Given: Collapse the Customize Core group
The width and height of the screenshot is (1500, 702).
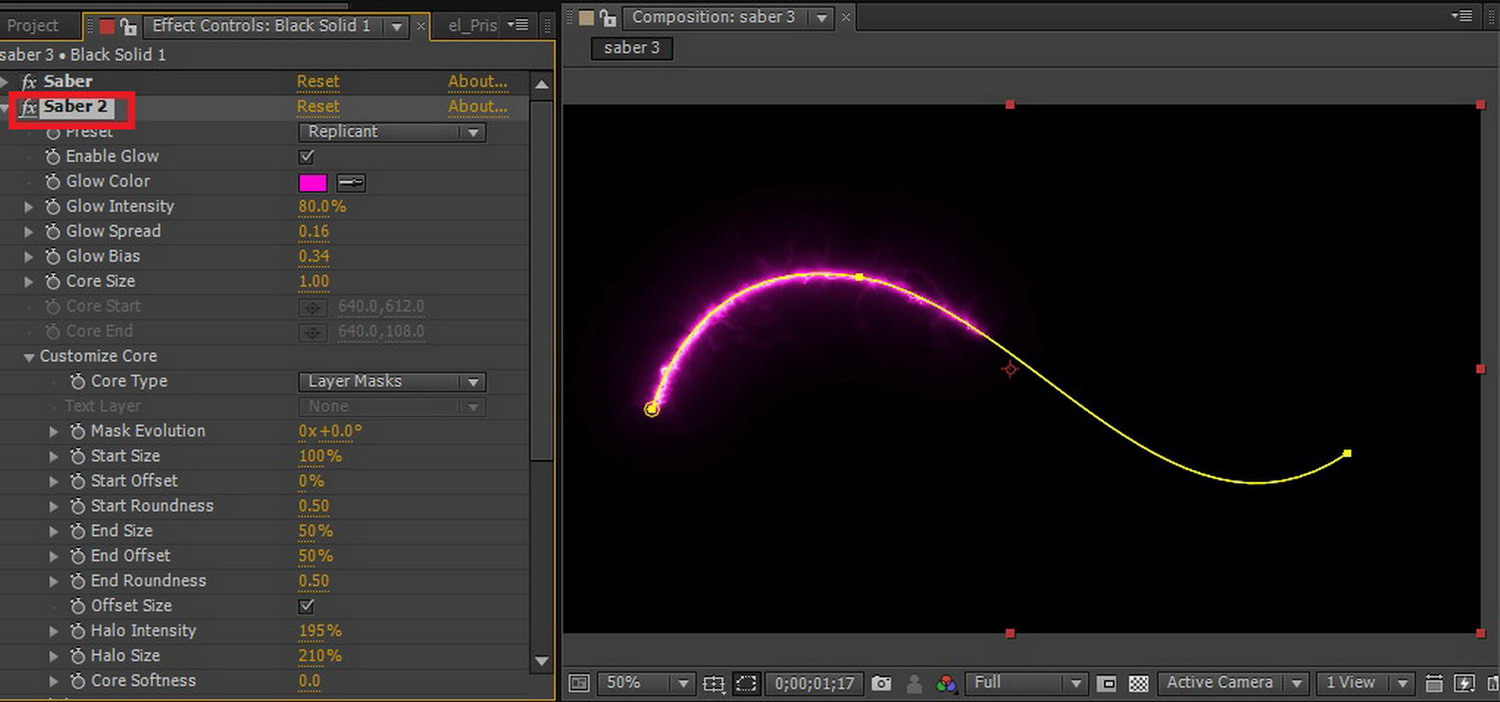Looking at the screenshot, I should (29, 357).
